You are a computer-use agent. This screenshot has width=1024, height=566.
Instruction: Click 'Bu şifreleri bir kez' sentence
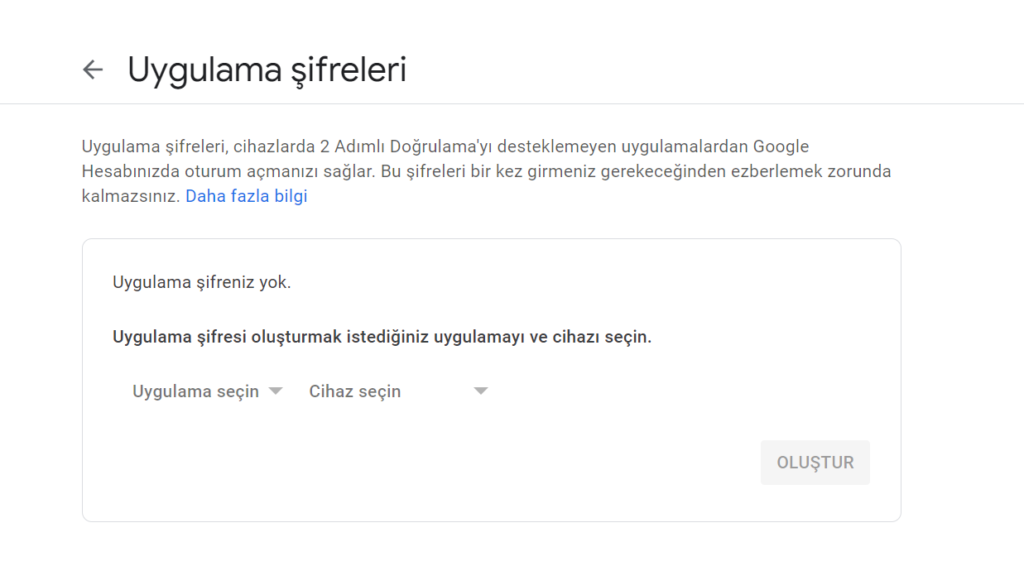[455, 172]
